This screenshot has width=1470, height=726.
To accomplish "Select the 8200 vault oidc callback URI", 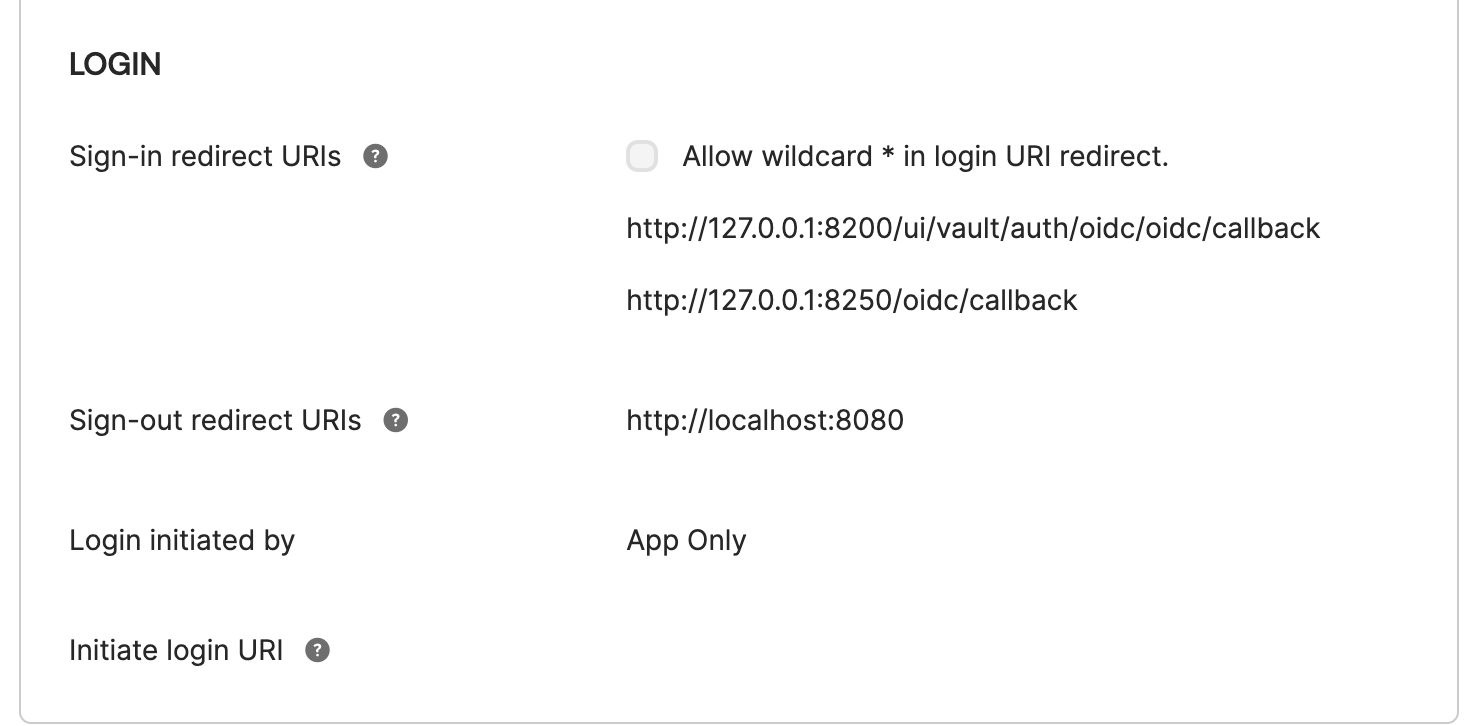I will [x=973, y=229].
